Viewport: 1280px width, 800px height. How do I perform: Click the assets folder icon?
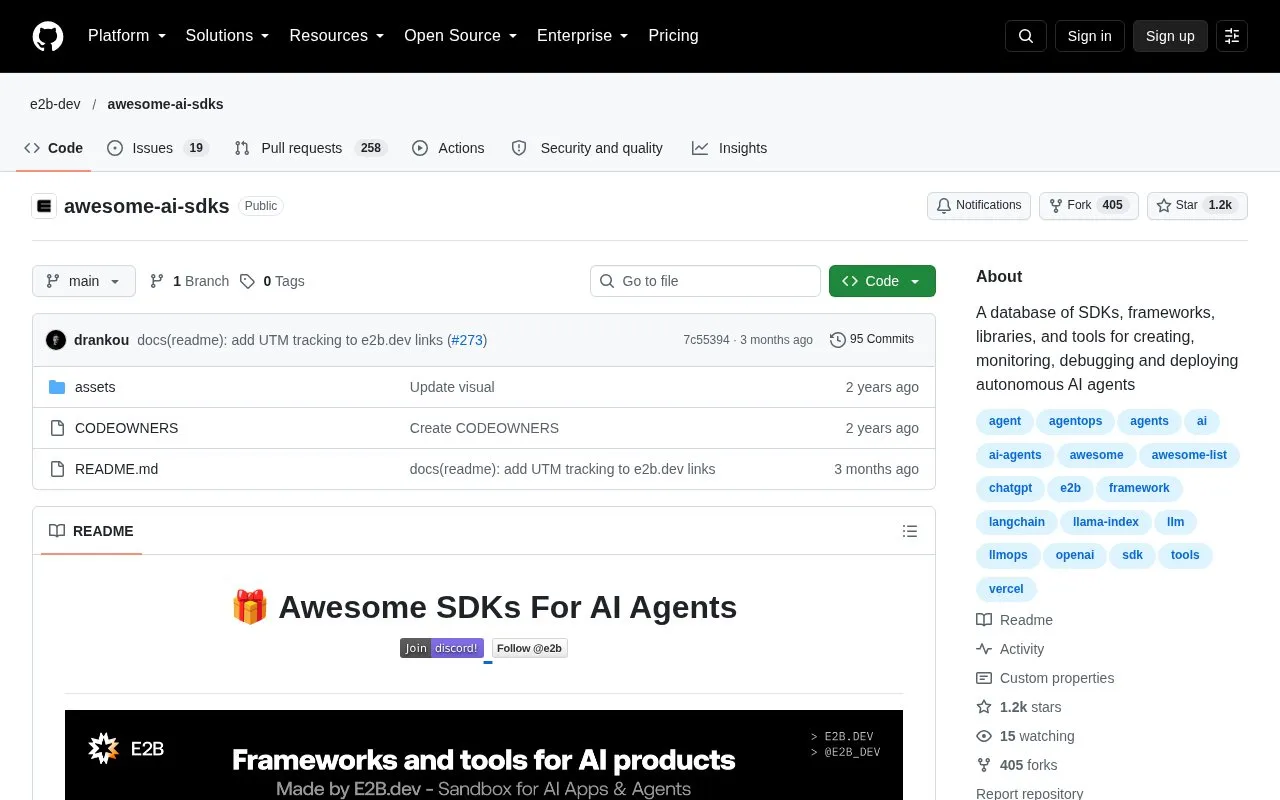[x=57, y=387]
